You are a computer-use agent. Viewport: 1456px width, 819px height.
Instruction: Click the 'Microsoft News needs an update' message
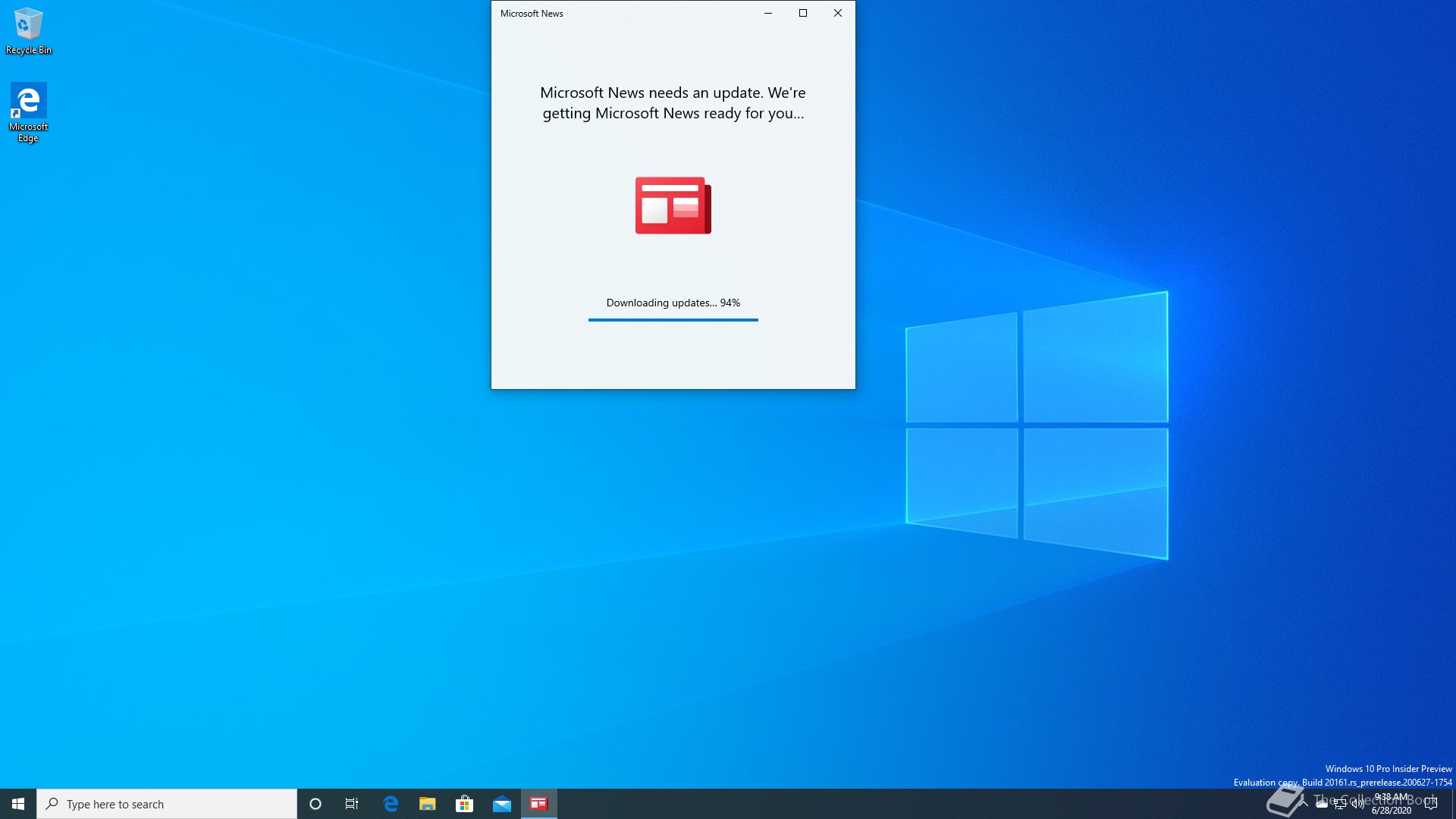point(673,102)
